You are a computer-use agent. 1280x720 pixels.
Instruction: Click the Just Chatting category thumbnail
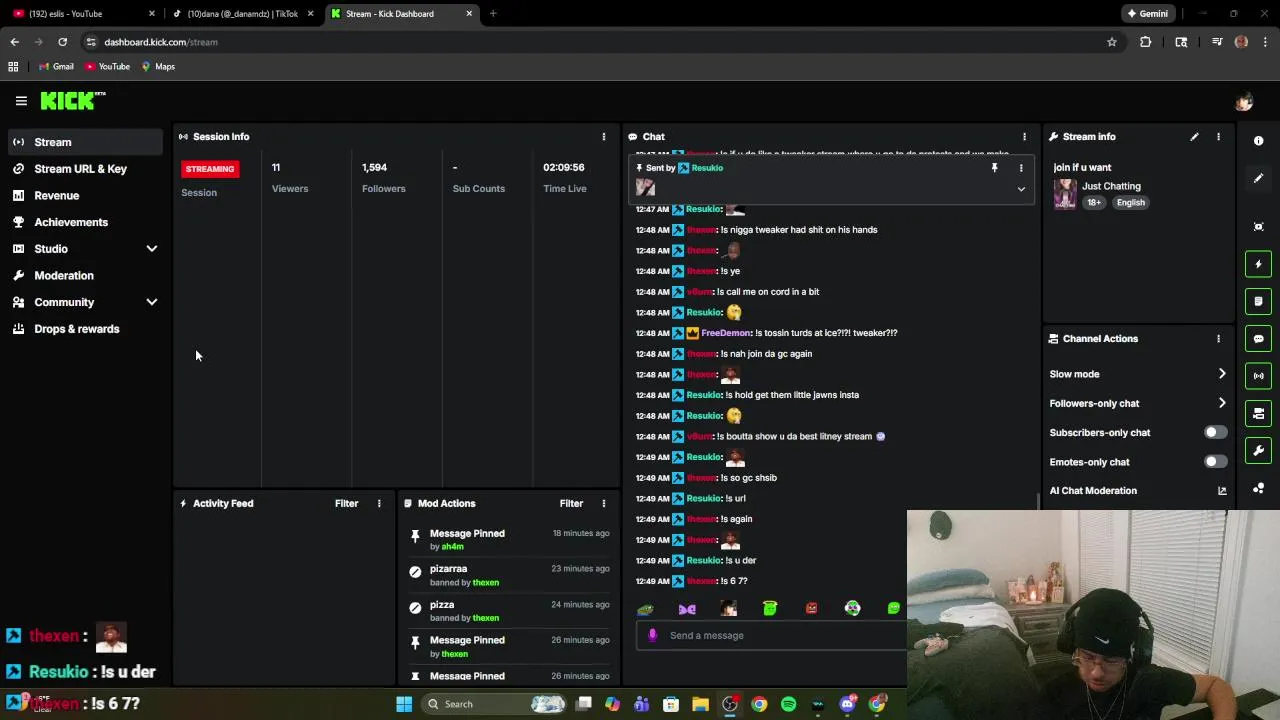[x=1065, y=194]
